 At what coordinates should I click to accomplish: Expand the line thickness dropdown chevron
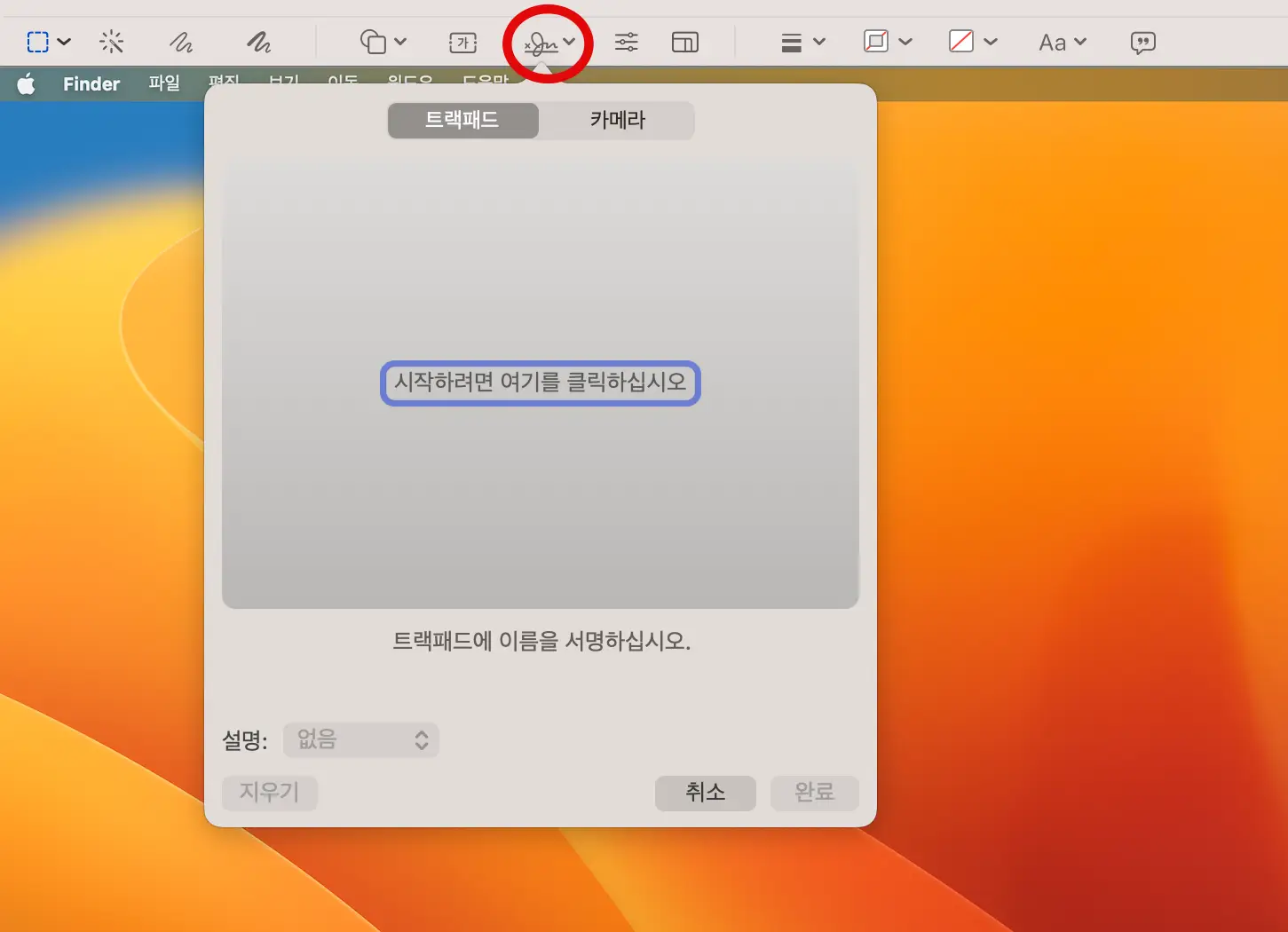pos(819,42)
